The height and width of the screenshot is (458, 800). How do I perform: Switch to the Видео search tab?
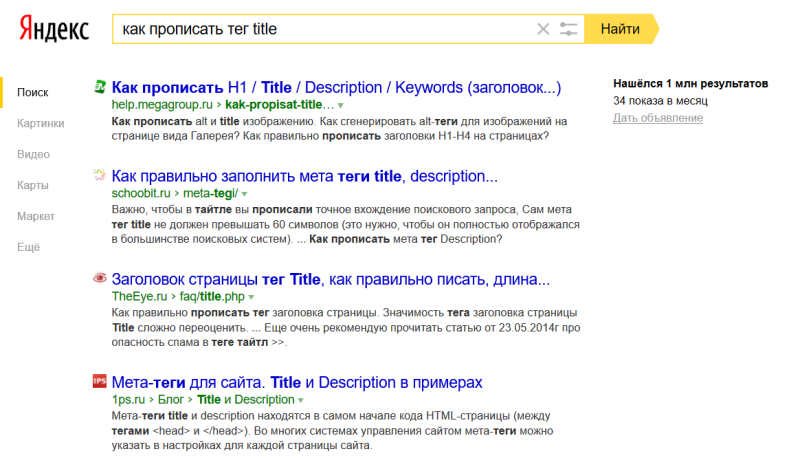tap(33, 155)
